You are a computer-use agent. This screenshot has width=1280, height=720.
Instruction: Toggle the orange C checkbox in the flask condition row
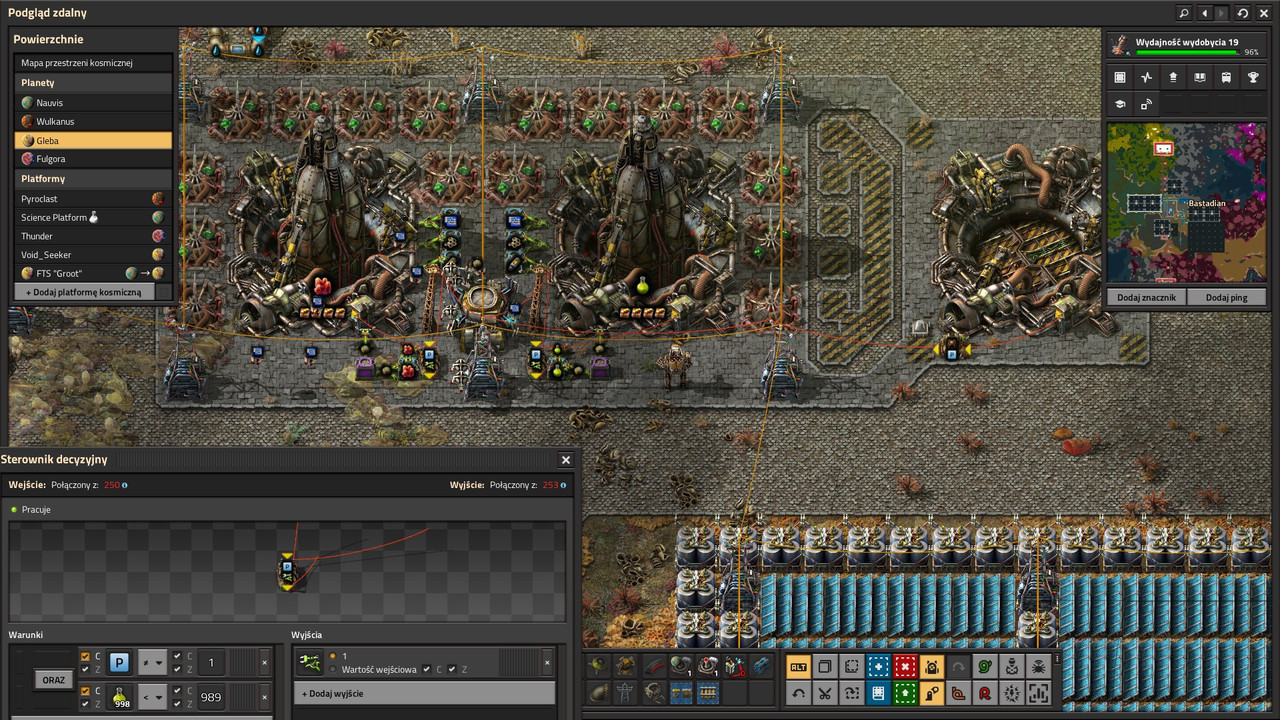coord(85,691)
